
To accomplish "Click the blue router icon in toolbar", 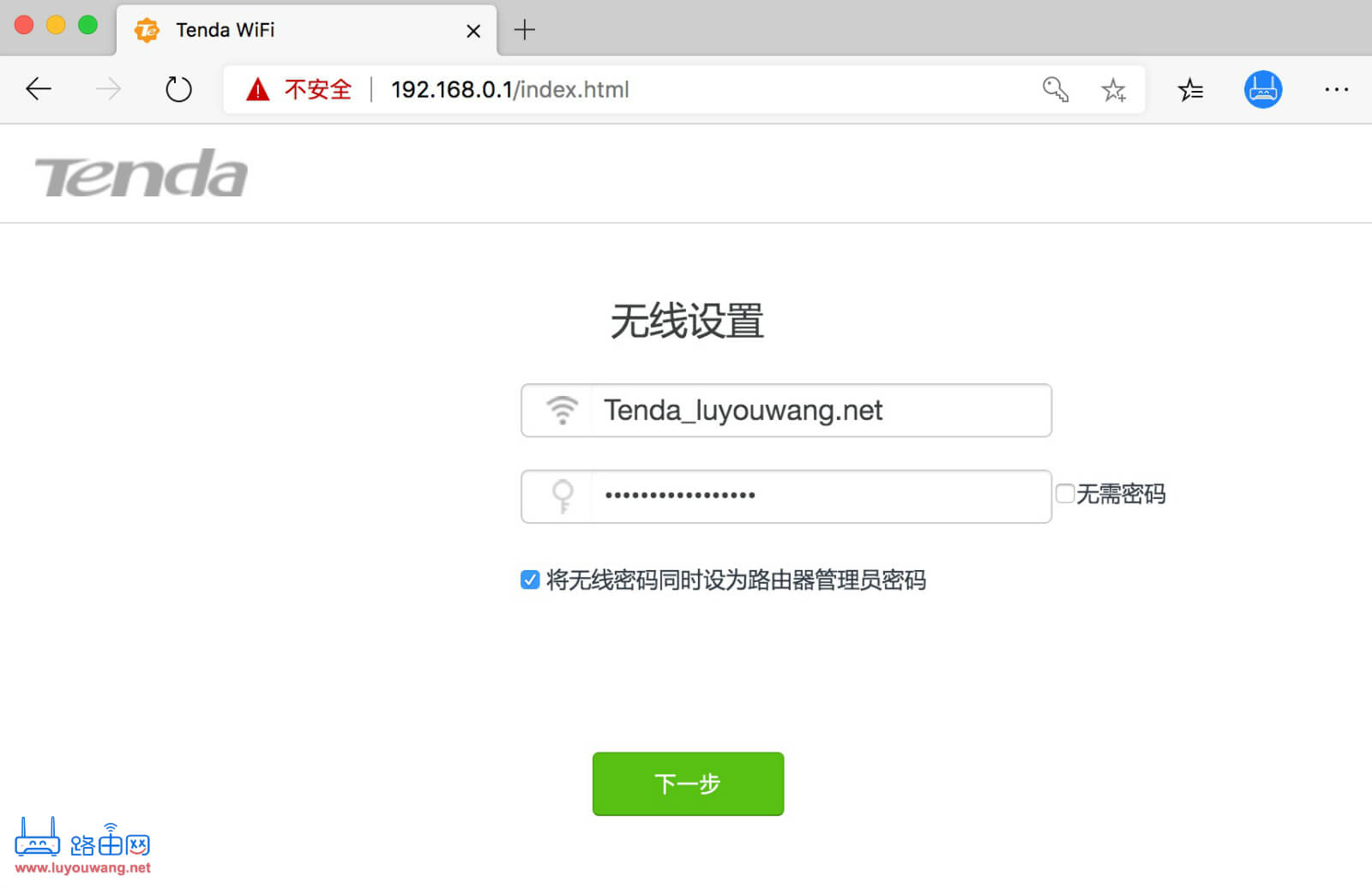I will click(1263, 88).
